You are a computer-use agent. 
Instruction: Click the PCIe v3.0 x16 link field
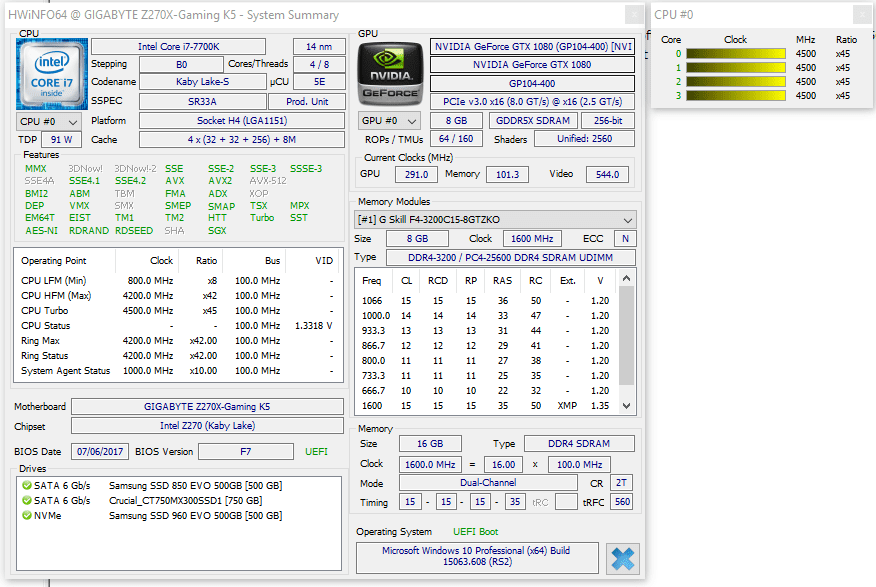(532, 102)
